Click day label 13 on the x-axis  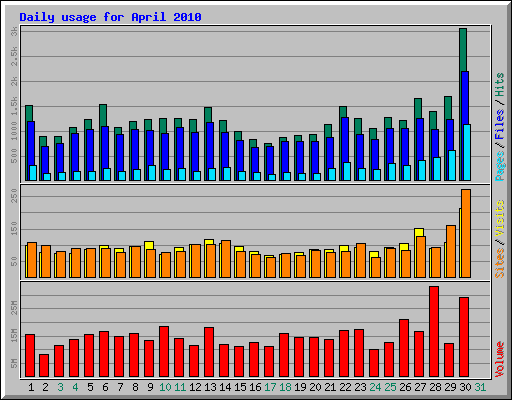coord(210,387)
